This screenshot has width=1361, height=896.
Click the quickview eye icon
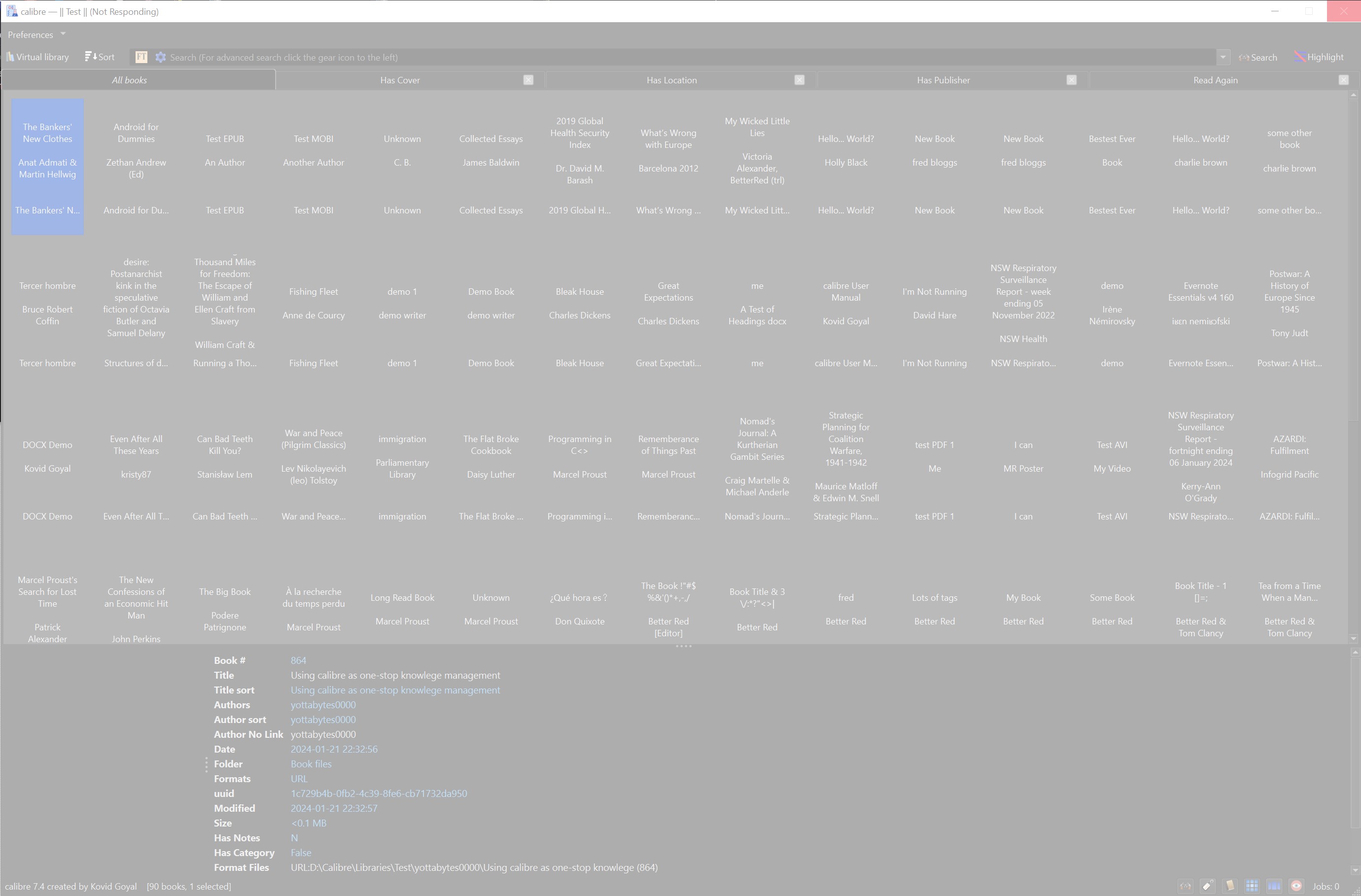(1296, 886)
